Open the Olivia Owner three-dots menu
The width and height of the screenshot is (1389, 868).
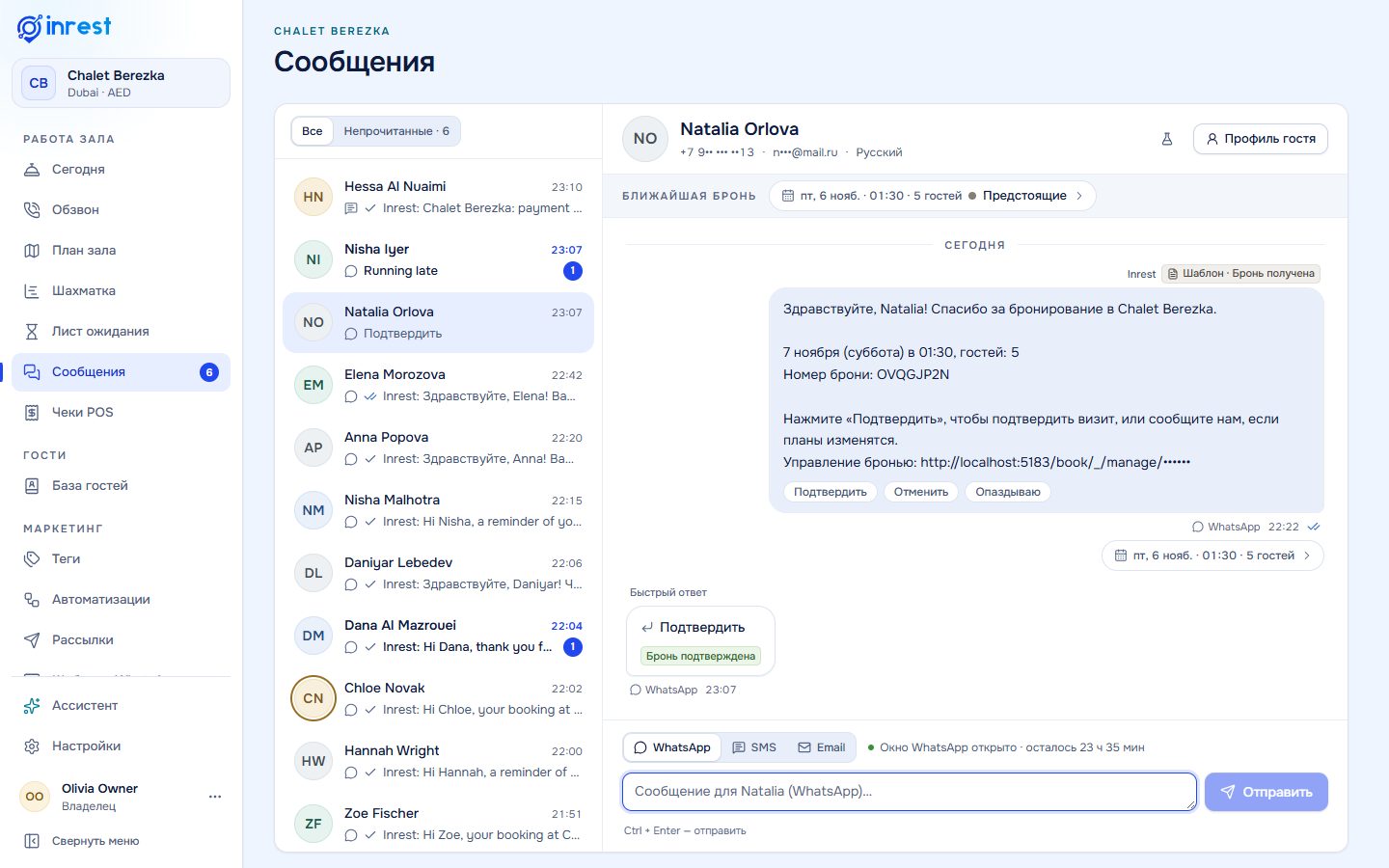(x=215, y=797)
